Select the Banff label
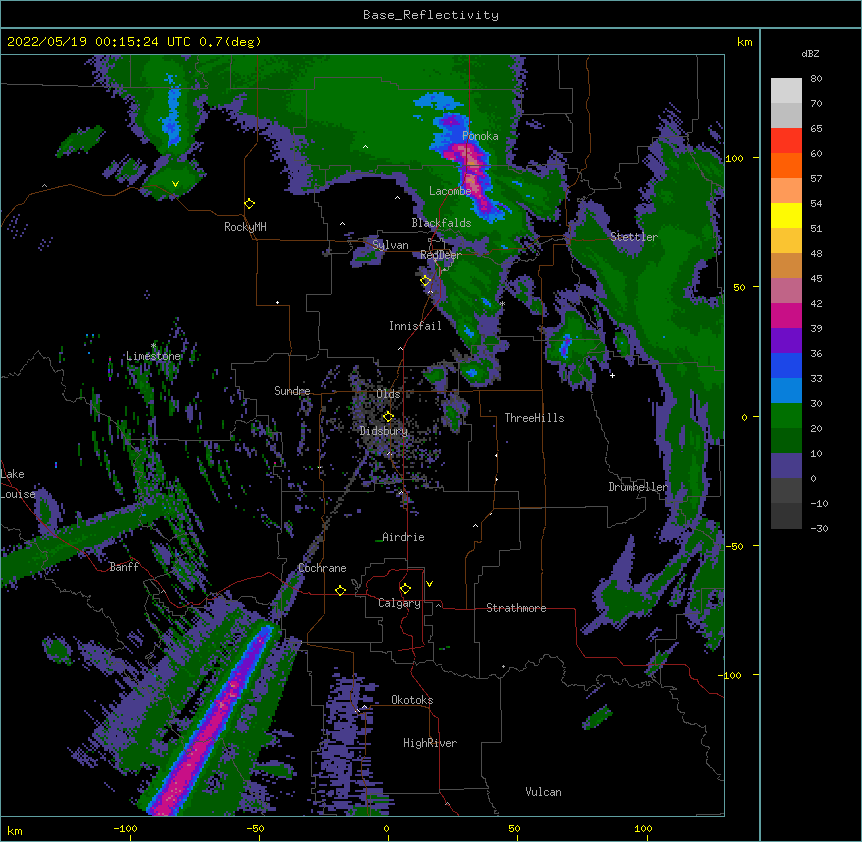 tap(124, 567)
